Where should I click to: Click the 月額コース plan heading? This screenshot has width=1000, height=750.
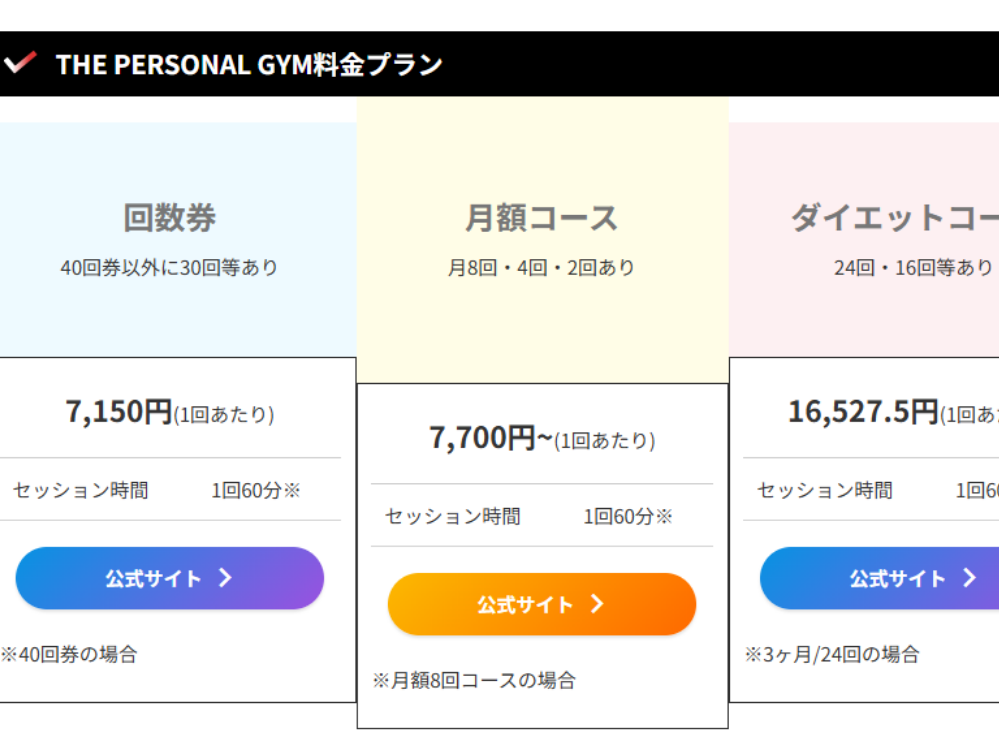[x=541, y=218]
